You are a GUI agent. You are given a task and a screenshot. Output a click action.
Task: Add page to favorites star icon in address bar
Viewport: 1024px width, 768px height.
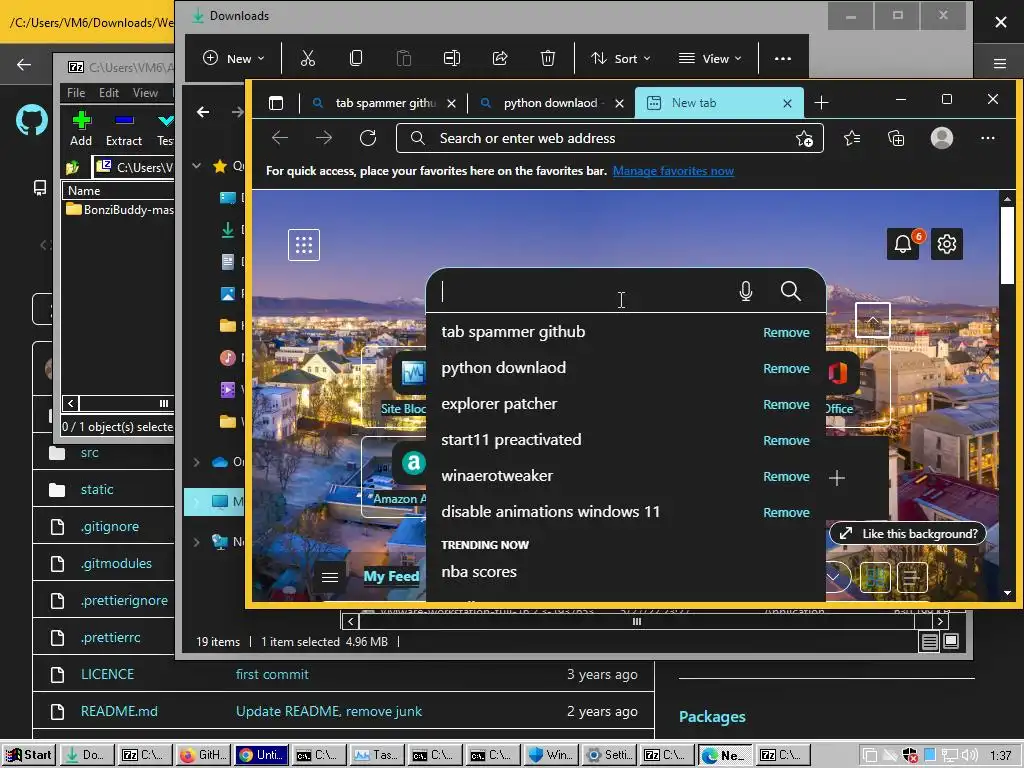pos(804,138)
